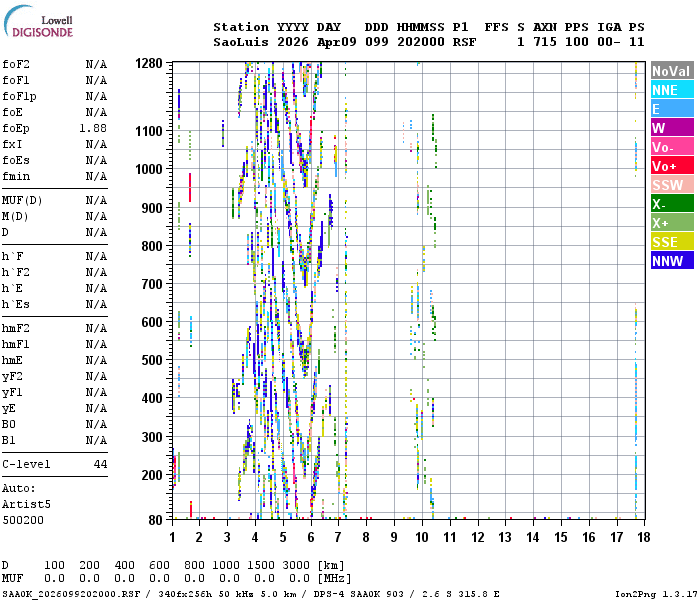Click the purple W legend swatch

coord(672,128)
